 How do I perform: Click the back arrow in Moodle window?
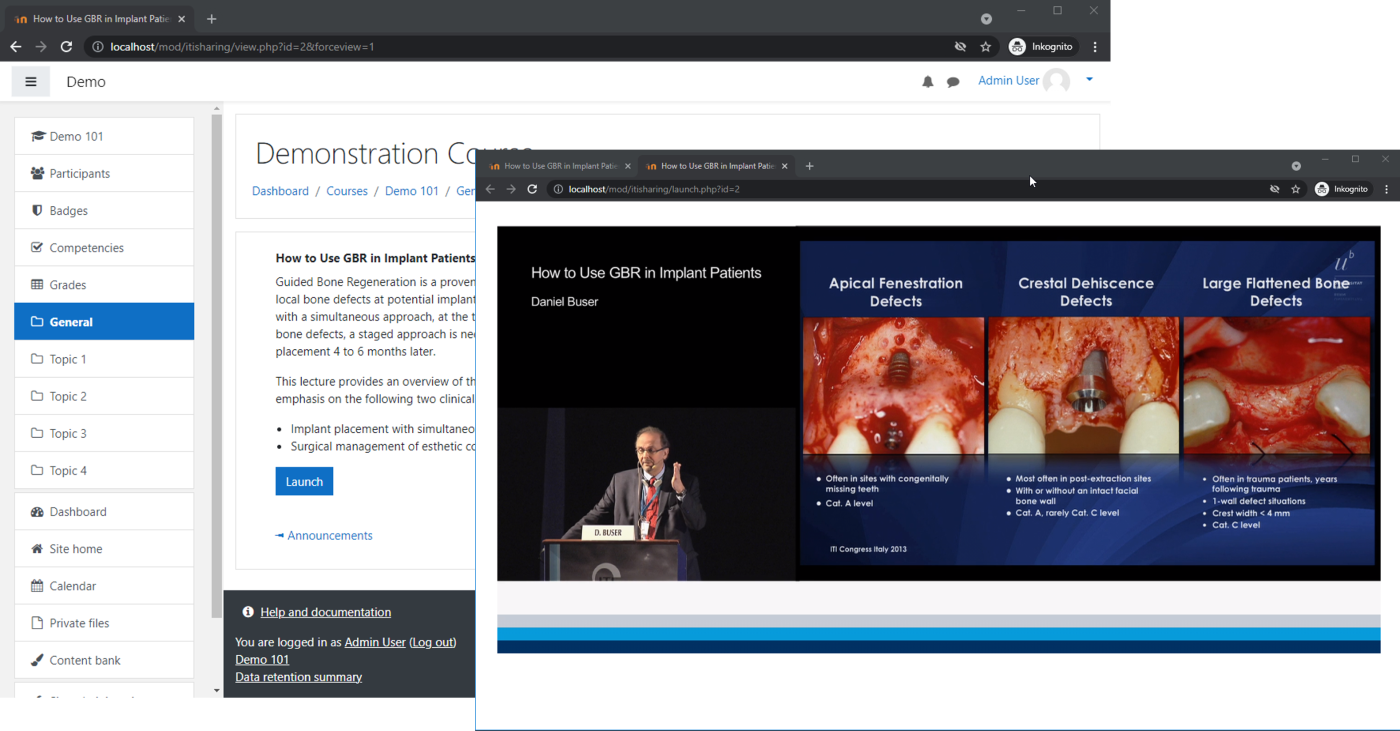15,47
